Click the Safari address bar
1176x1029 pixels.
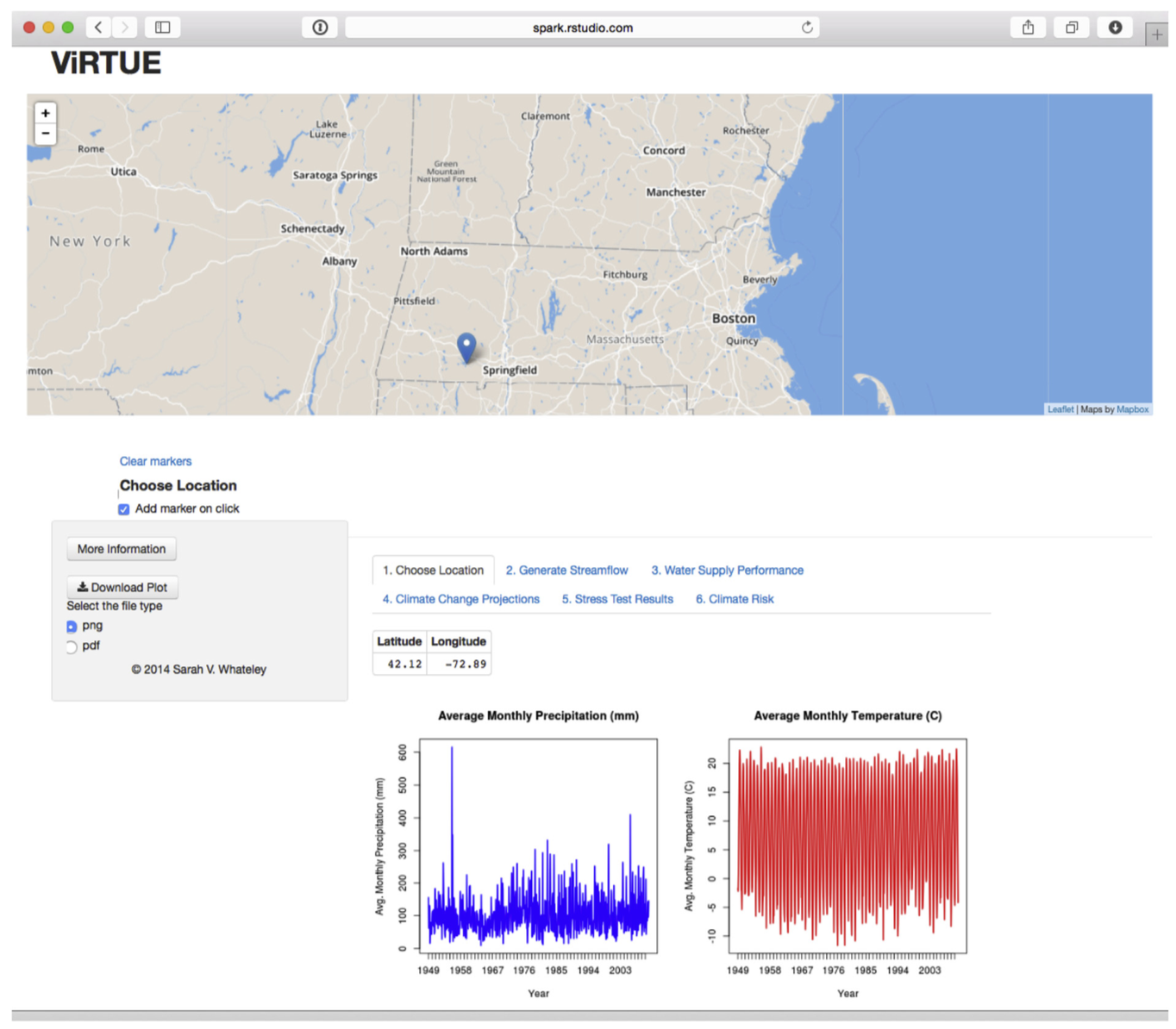coord(582,28)
